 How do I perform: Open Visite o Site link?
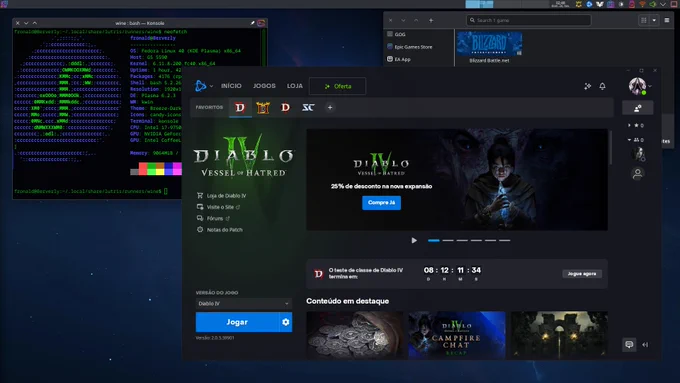click(218, 207)
